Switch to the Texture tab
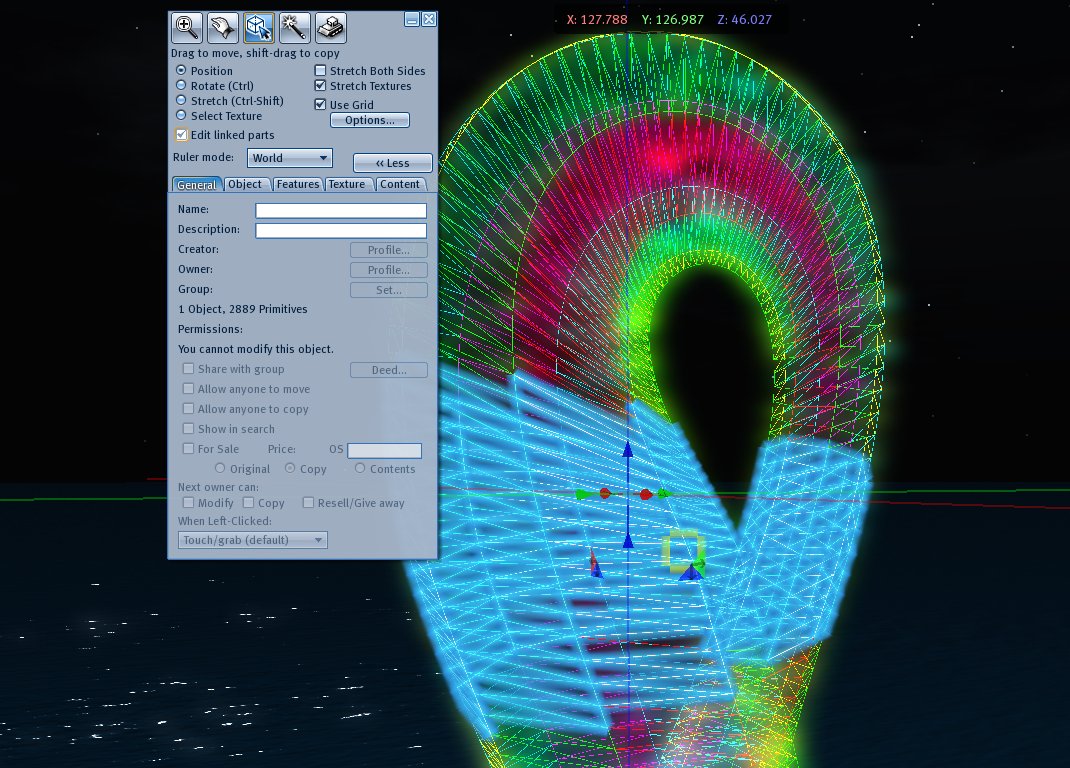The height and width of the screenshot is (768, 1070). pyautogui.click(x=347, y=184)
